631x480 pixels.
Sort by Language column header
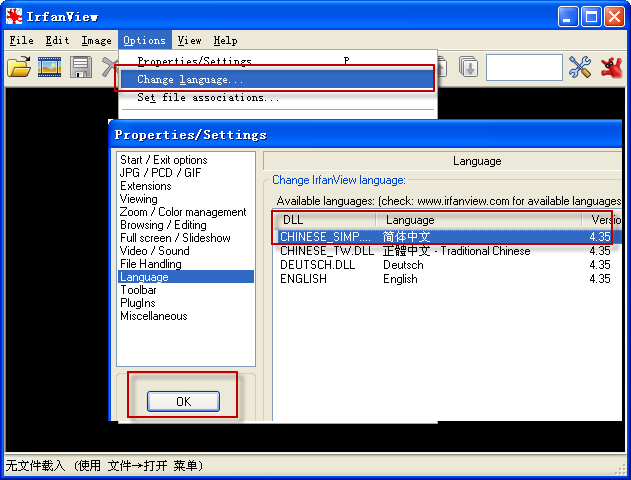(x=479, y=220)
